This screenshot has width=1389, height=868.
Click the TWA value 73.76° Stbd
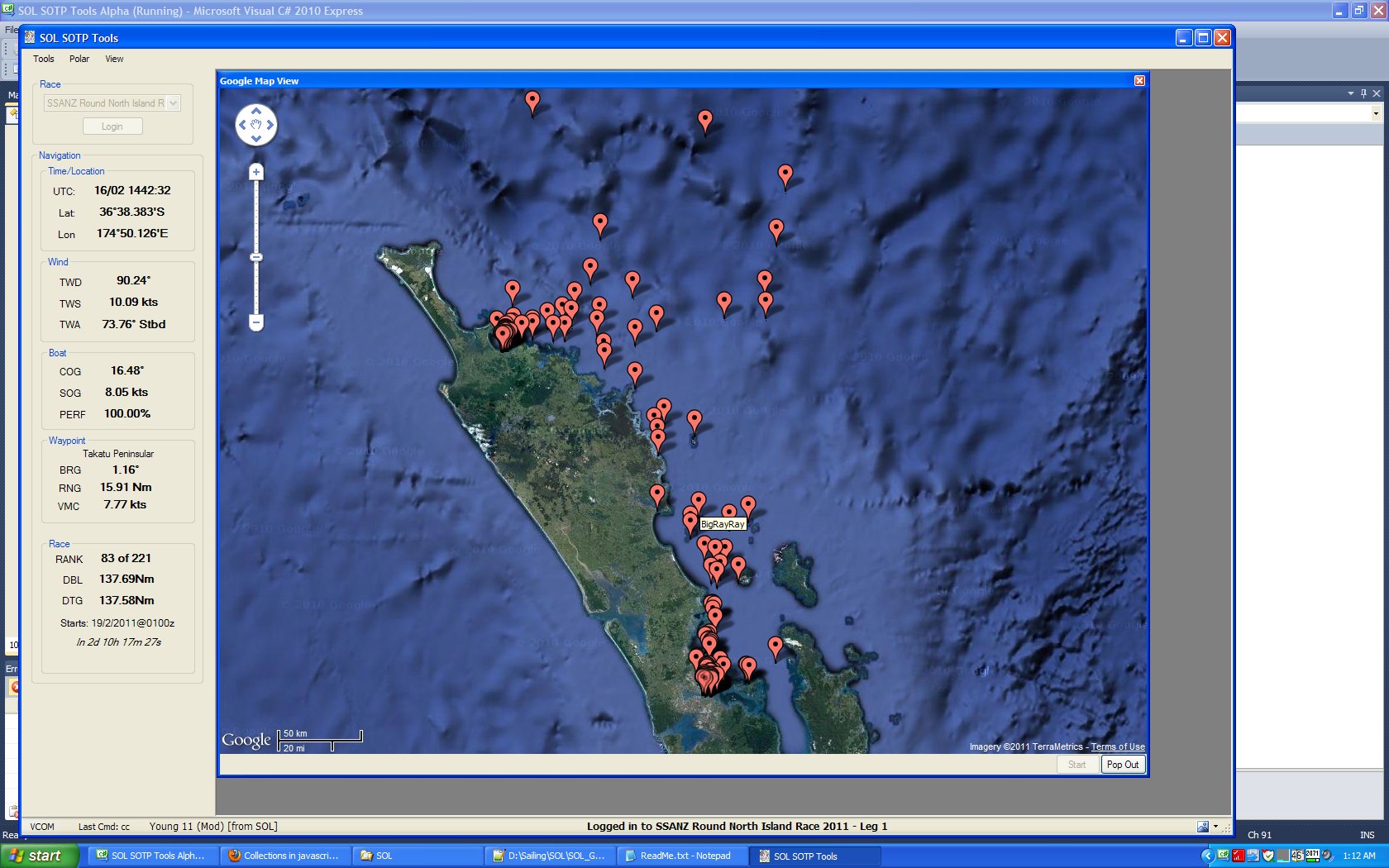pyautogui.click(x=134, y=324)
